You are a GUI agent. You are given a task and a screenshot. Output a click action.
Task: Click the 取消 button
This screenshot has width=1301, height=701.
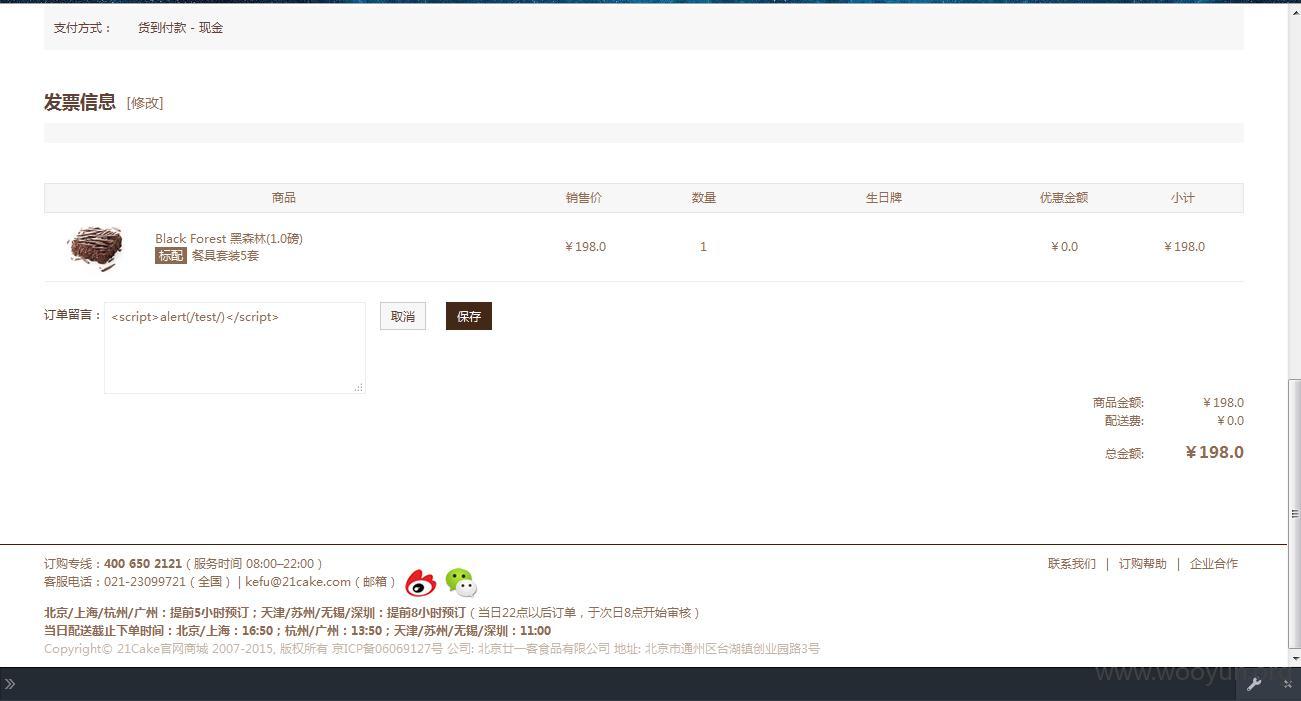(403, 316)
